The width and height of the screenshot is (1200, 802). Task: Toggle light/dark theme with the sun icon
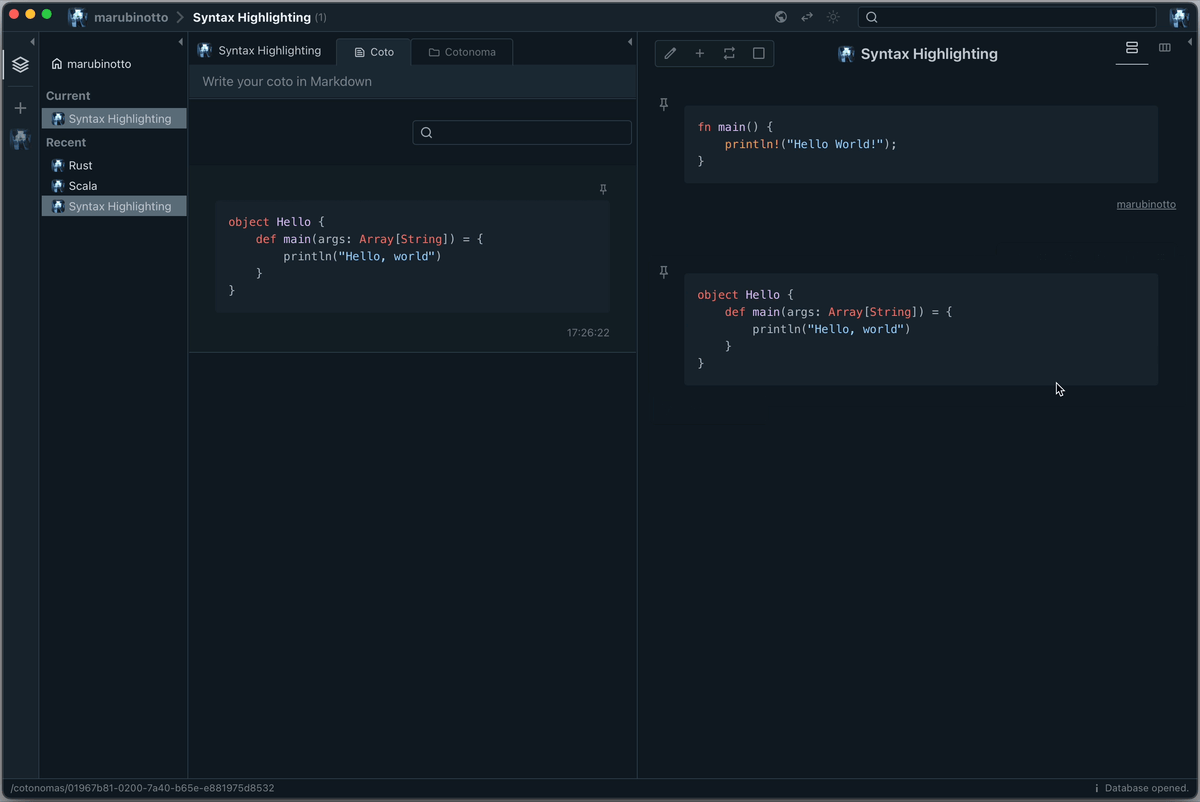point(833,17)
